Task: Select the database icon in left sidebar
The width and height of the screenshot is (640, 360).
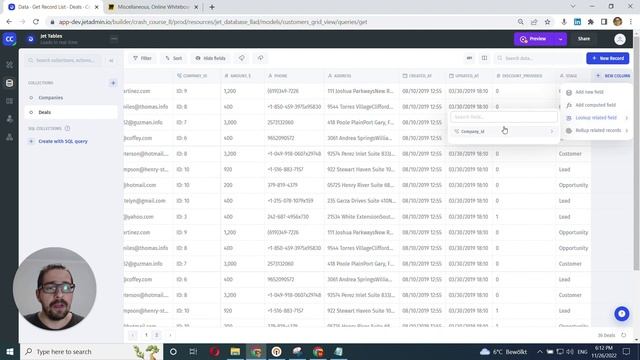Action: tap(9, 83)
